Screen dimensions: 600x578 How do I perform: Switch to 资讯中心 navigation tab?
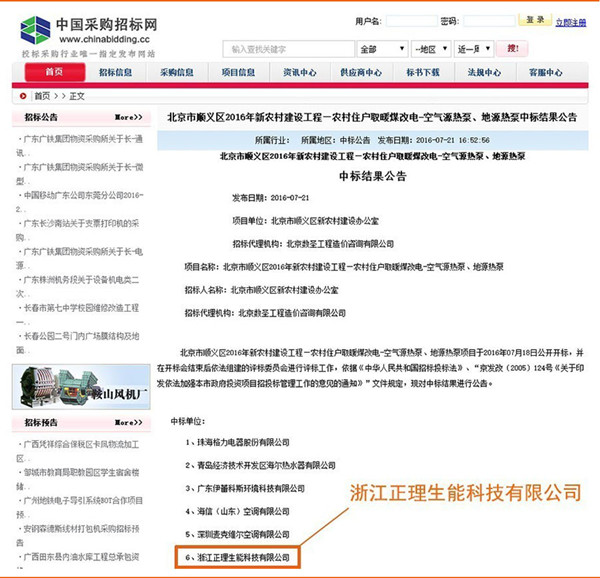[299, 73]
